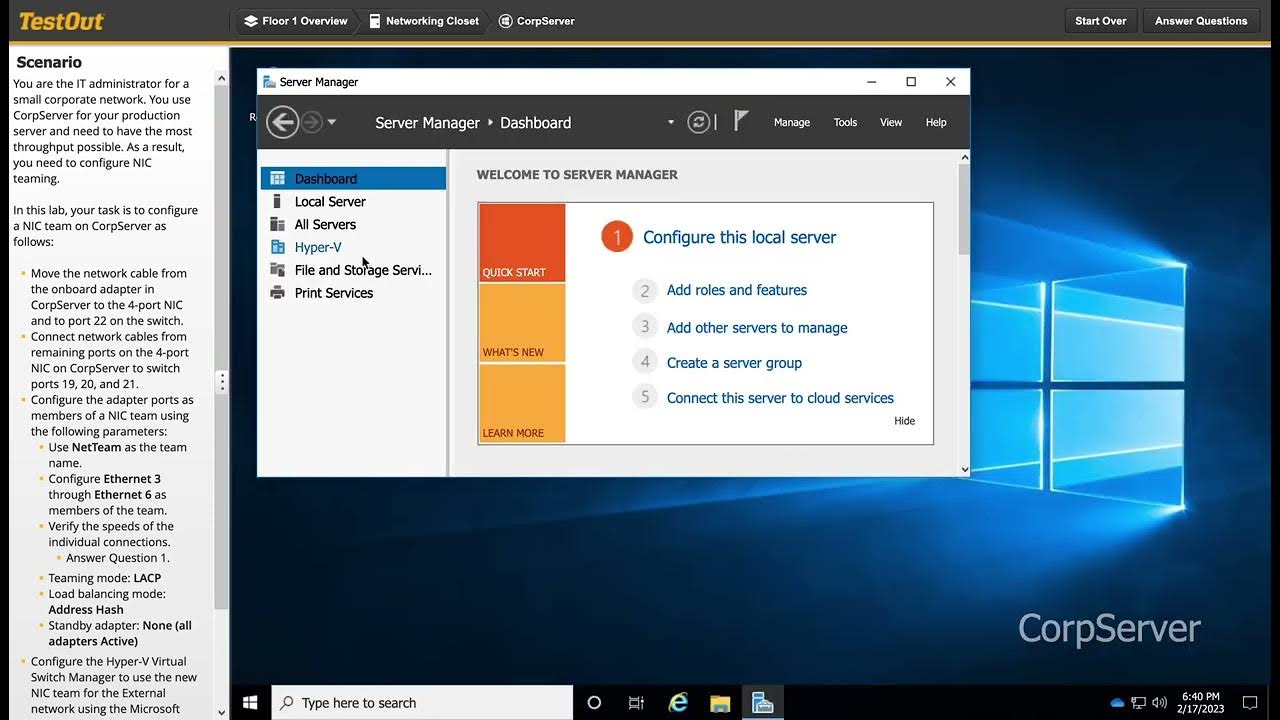Open Cortana circle icon
Screen dimensions: 1280x720
pos(594,703)
